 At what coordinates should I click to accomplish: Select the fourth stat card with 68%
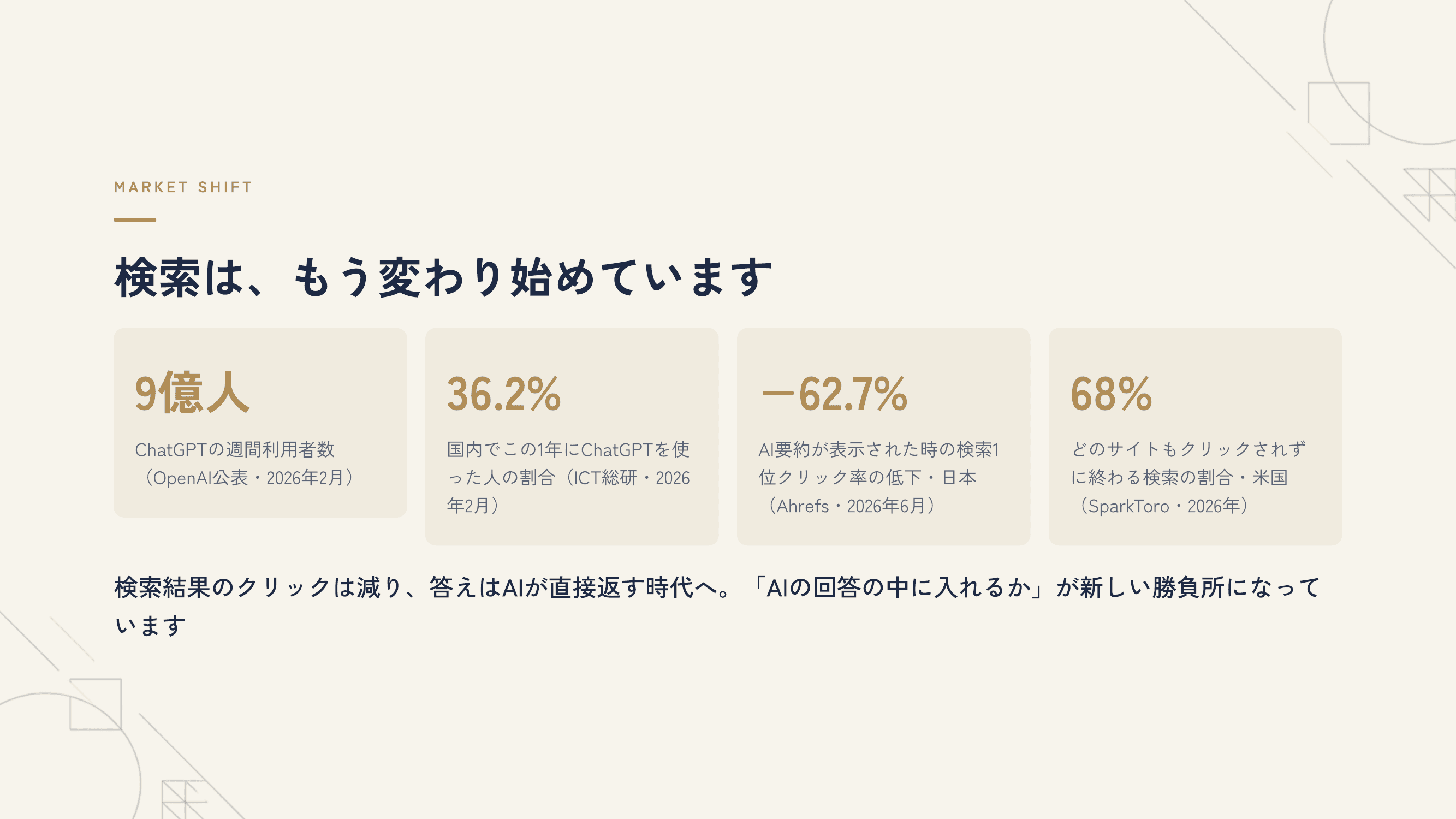[1195, 436]
